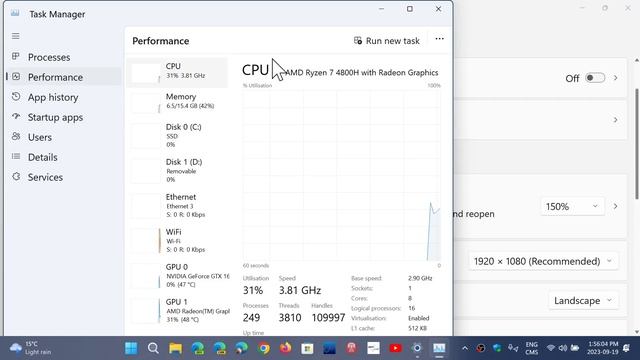
Task: Open taskbar Search magnifier
Action: coord(153,348)
